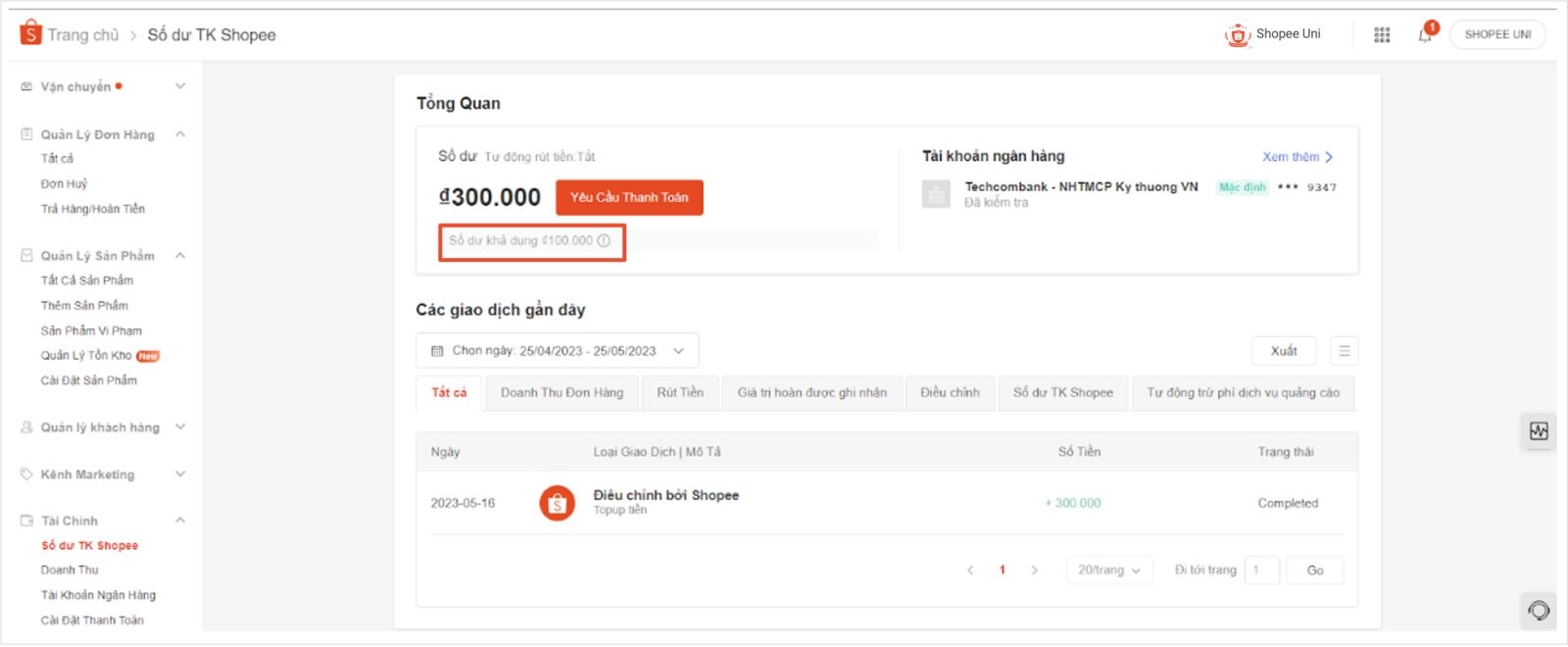Expand the Quản lý khách hàng section
The image size is (1568, 647).
click(x=180, y=427)
